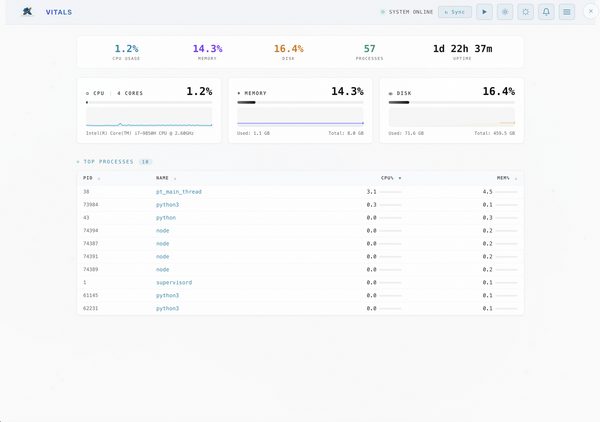Click the disk Used: 71.6 GB label
This screenshot has height=422, width=600.
click(406, 133)
